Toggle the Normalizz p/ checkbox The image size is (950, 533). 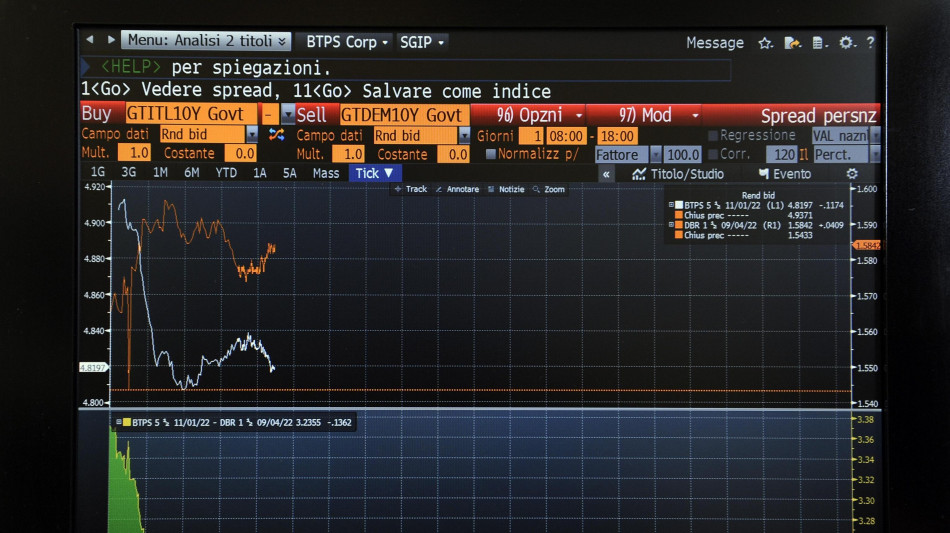pyautogui.click(x=491, y=154)
